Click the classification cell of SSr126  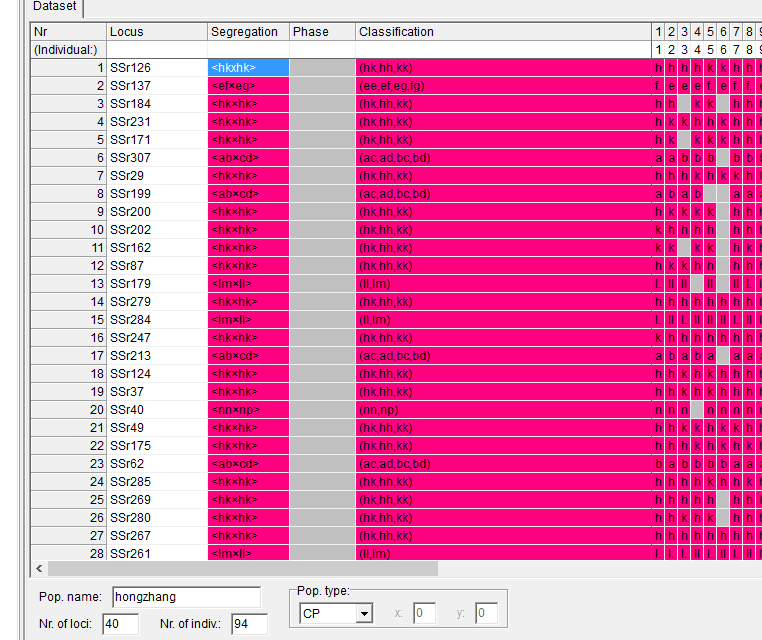click(503, 68)
